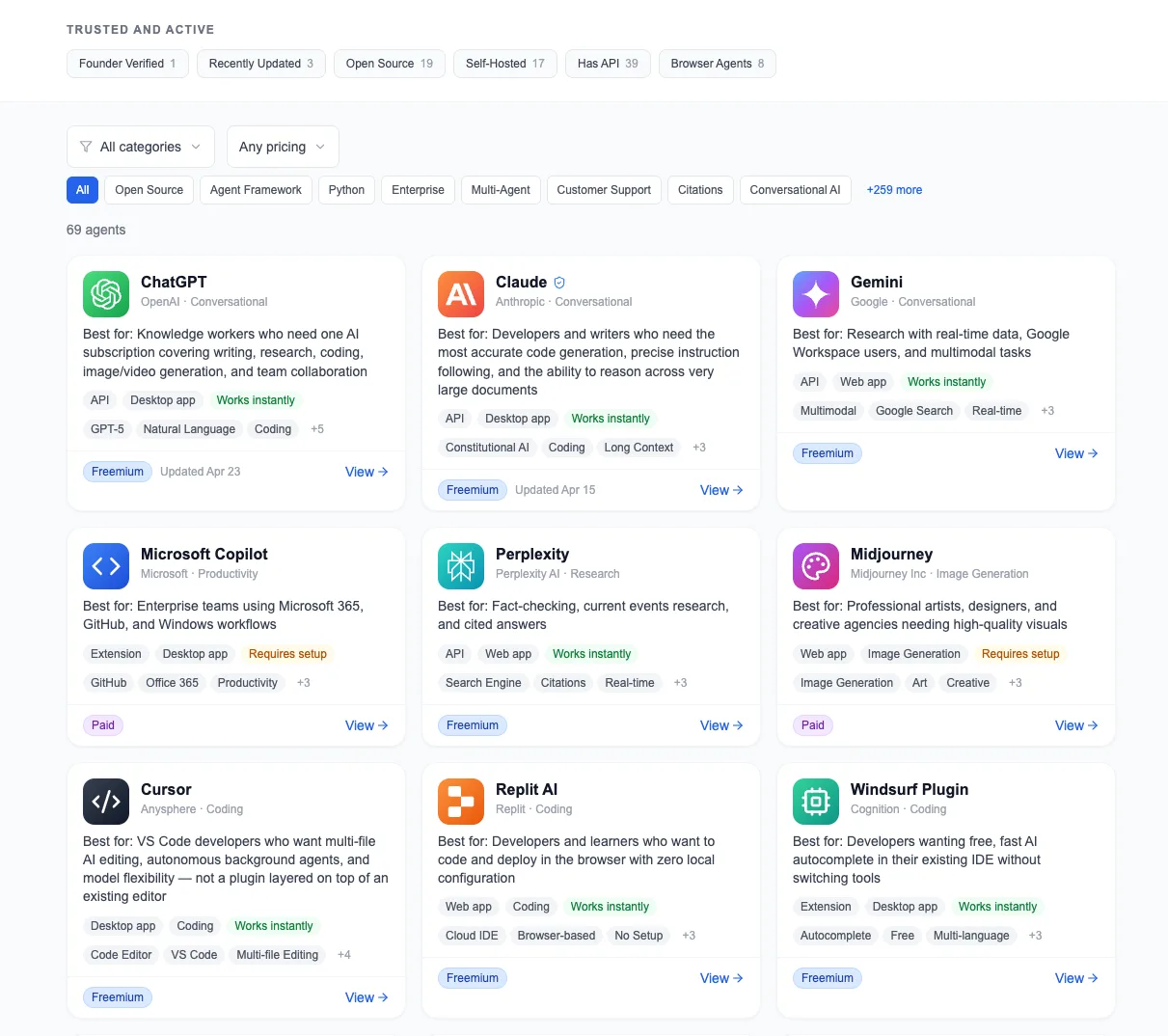Filter by the Conversational AI tag

[x=795, y=190]
